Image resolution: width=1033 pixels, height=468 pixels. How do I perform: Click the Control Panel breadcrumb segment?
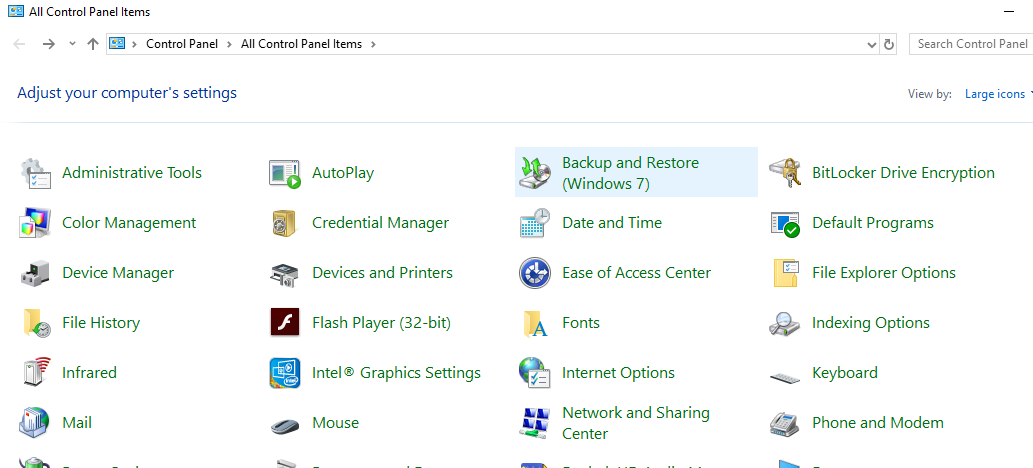[182, 44]
